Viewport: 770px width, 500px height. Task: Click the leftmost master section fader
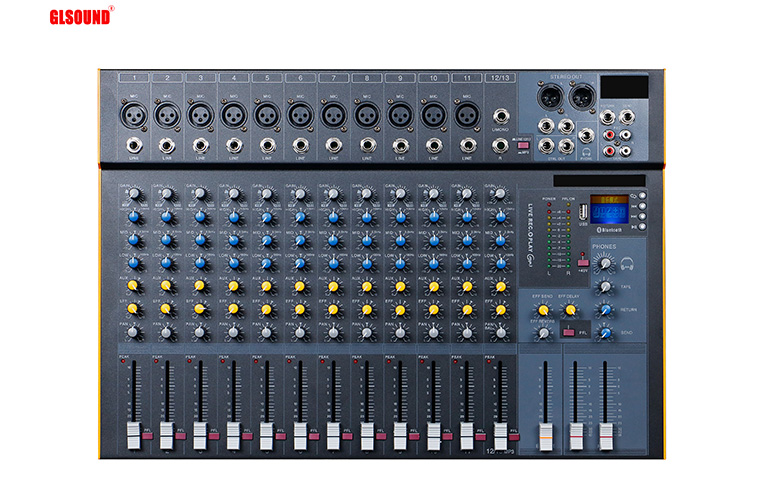click(545, 436)
